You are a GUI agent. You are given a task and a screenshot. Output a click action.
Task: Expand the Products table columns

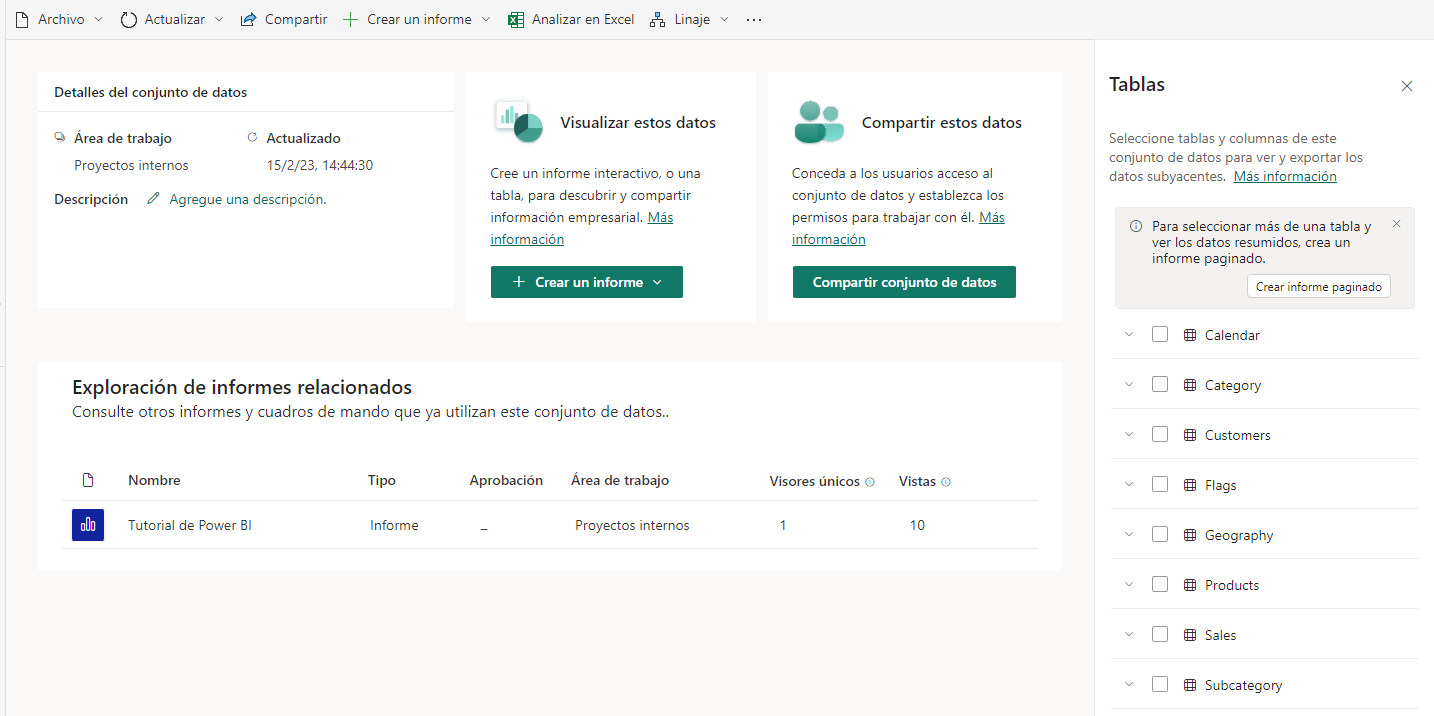tap(1129, 585)
